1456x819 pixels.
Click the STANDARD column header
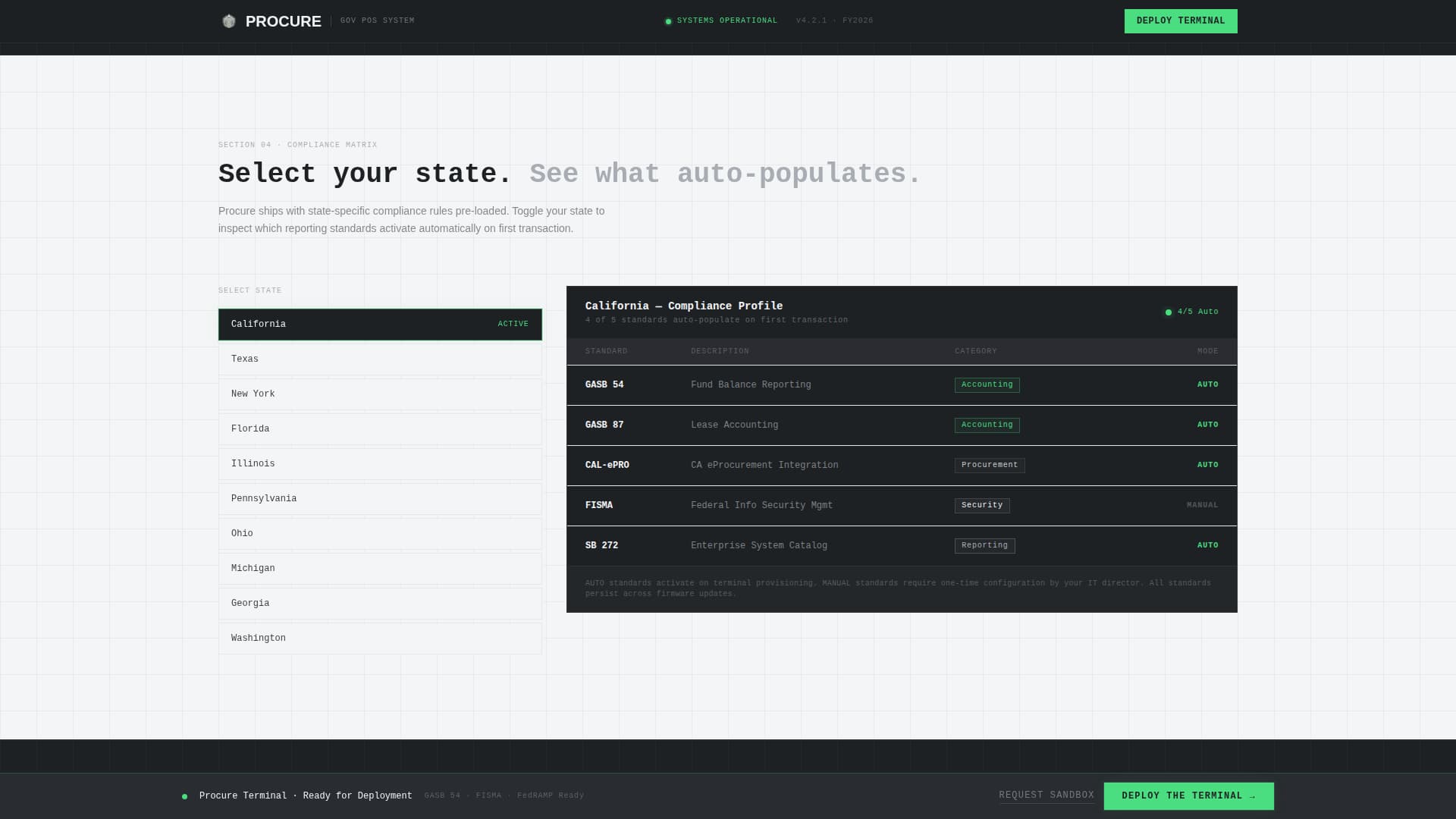pyautogui.click(x=606, y=351)
